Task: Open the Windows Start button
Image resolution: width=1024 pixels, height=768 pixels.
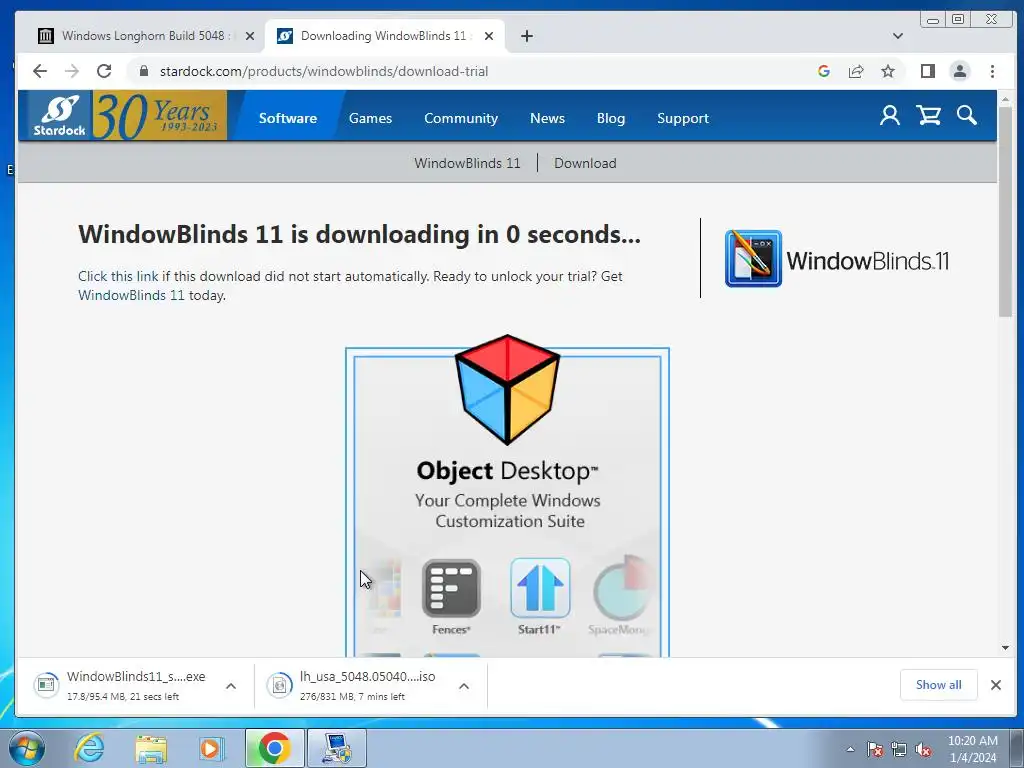Action: (x=27, y=748)
